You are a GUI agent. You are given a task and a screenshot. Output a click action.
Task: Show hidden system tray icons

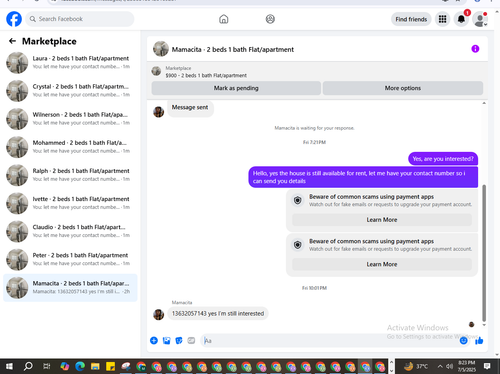click(x=440, y=367)
